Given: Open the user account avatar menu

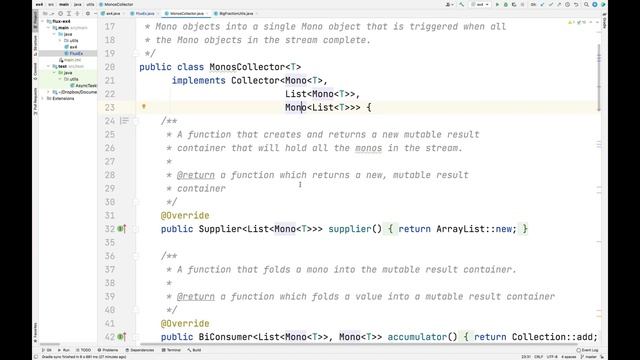Looking at the screenshot, I should coord(449,4).
